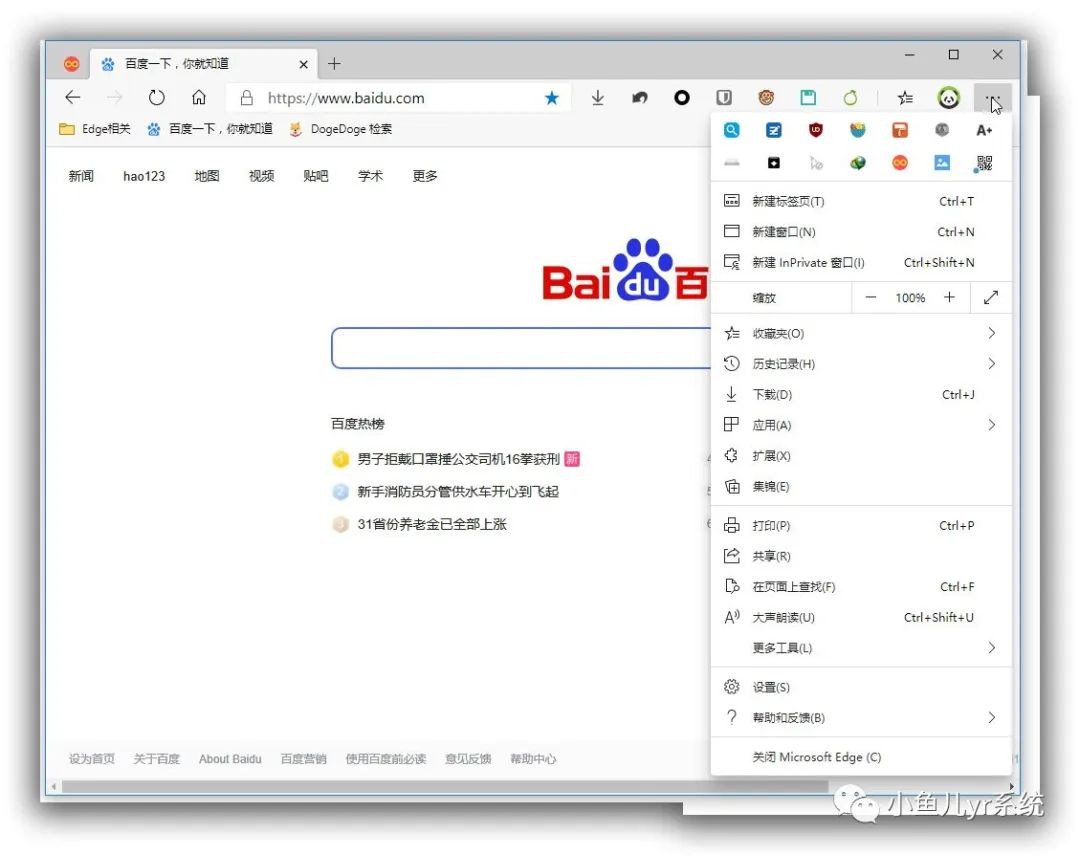Open the uBlock Origin shield extension
The image size is (1080, 855).
pos(816,130)
